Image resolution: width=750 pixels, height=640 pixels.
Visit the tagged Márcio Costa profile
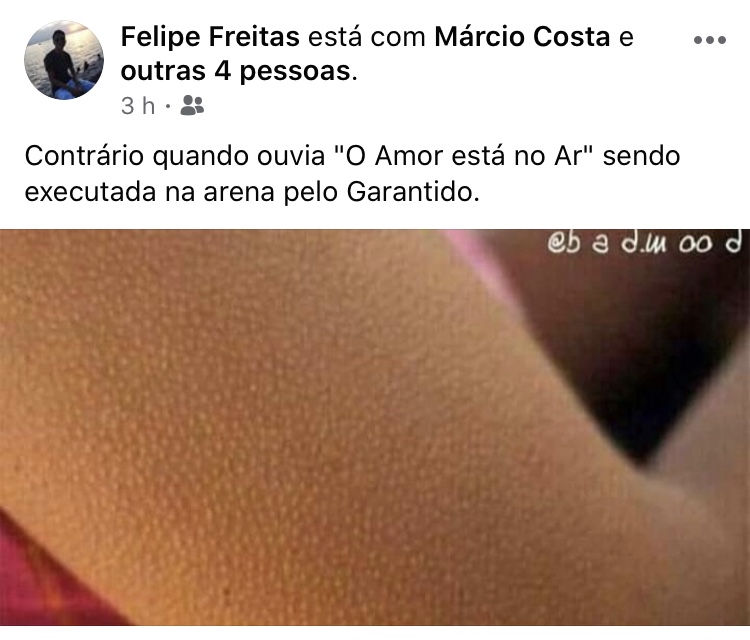pyautogui.click(x=522, y=37)
